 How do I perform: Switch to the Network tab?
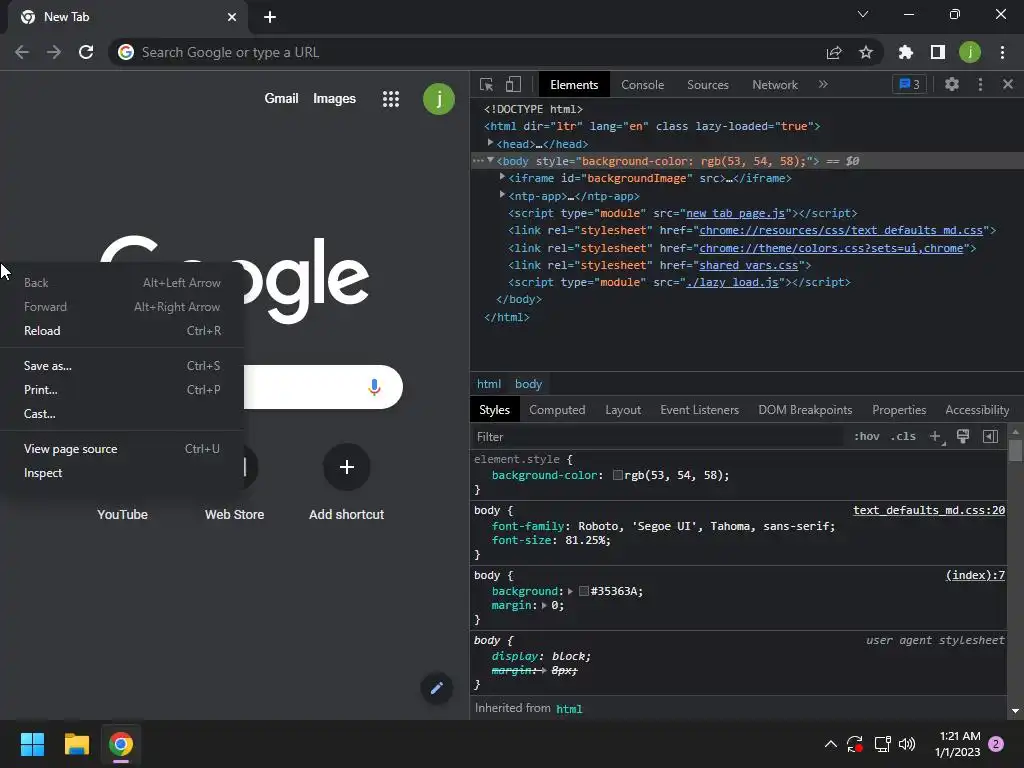[x=775, y=85]
